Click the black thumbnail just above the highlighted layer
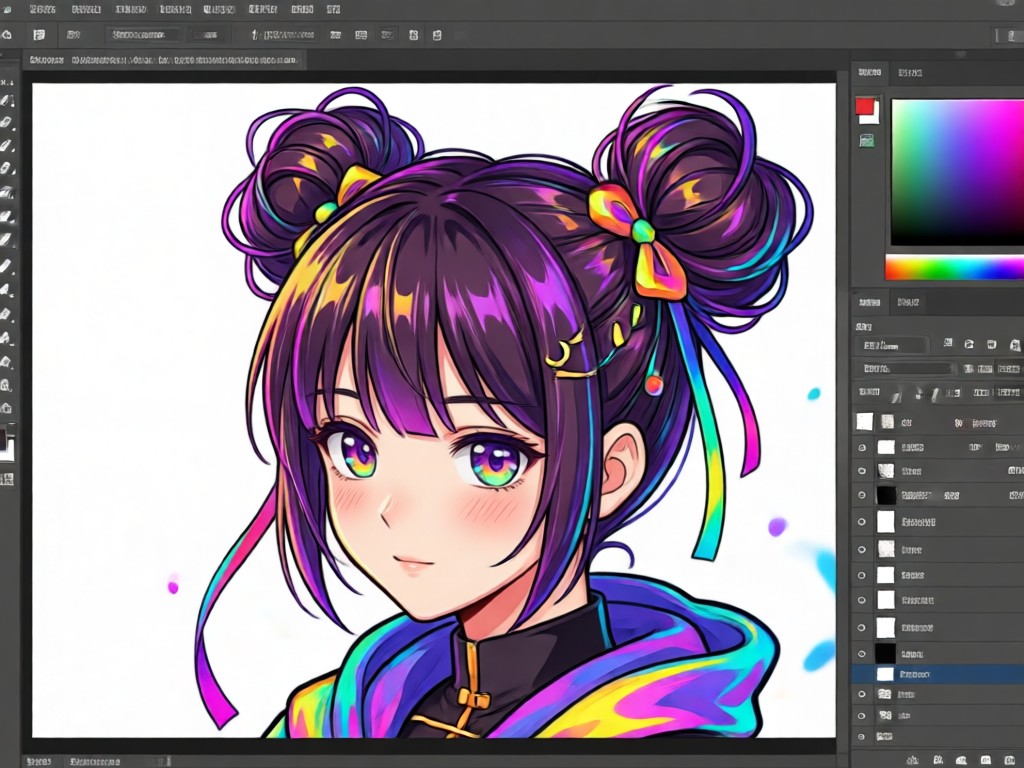The width and height of the screenshot is (1024, 768). [x=886, y=653]
